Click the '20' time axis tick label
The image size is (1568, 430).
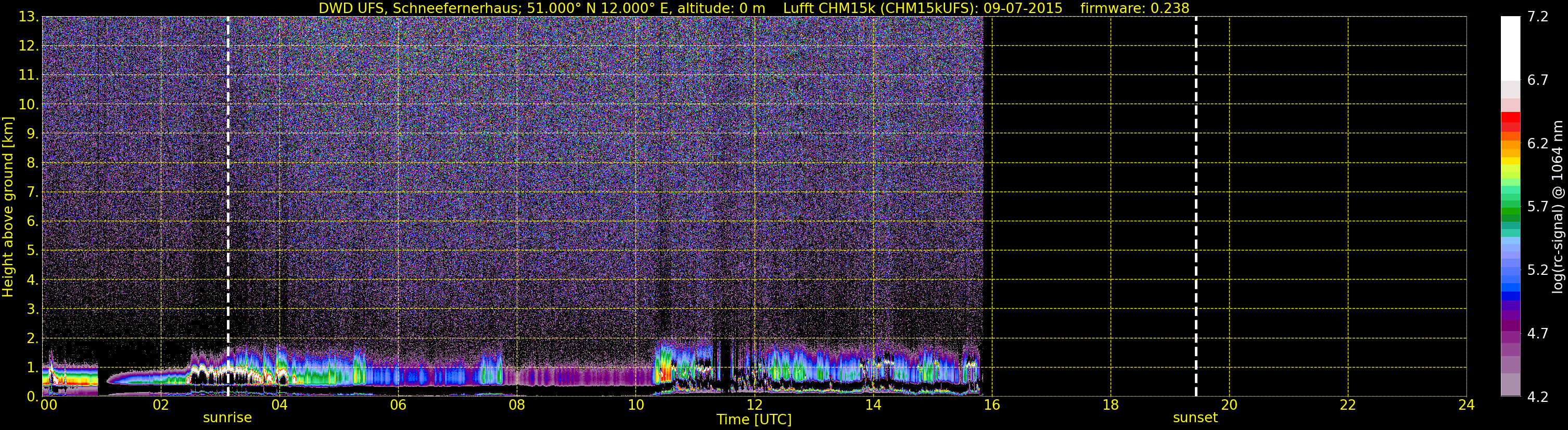(1229, 405)
